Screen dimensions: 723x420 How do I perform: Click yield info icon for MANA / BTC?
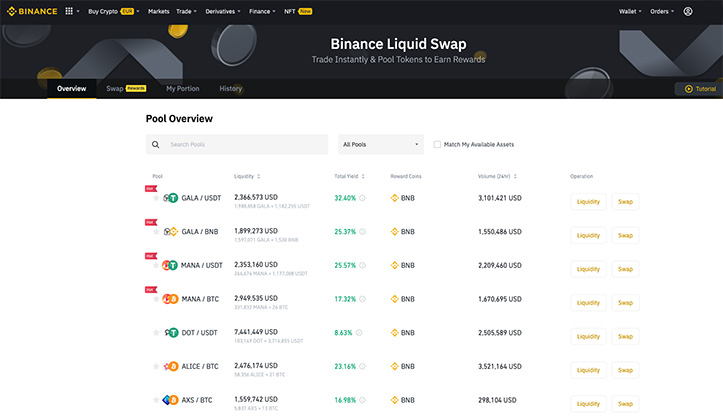[362, 299]
